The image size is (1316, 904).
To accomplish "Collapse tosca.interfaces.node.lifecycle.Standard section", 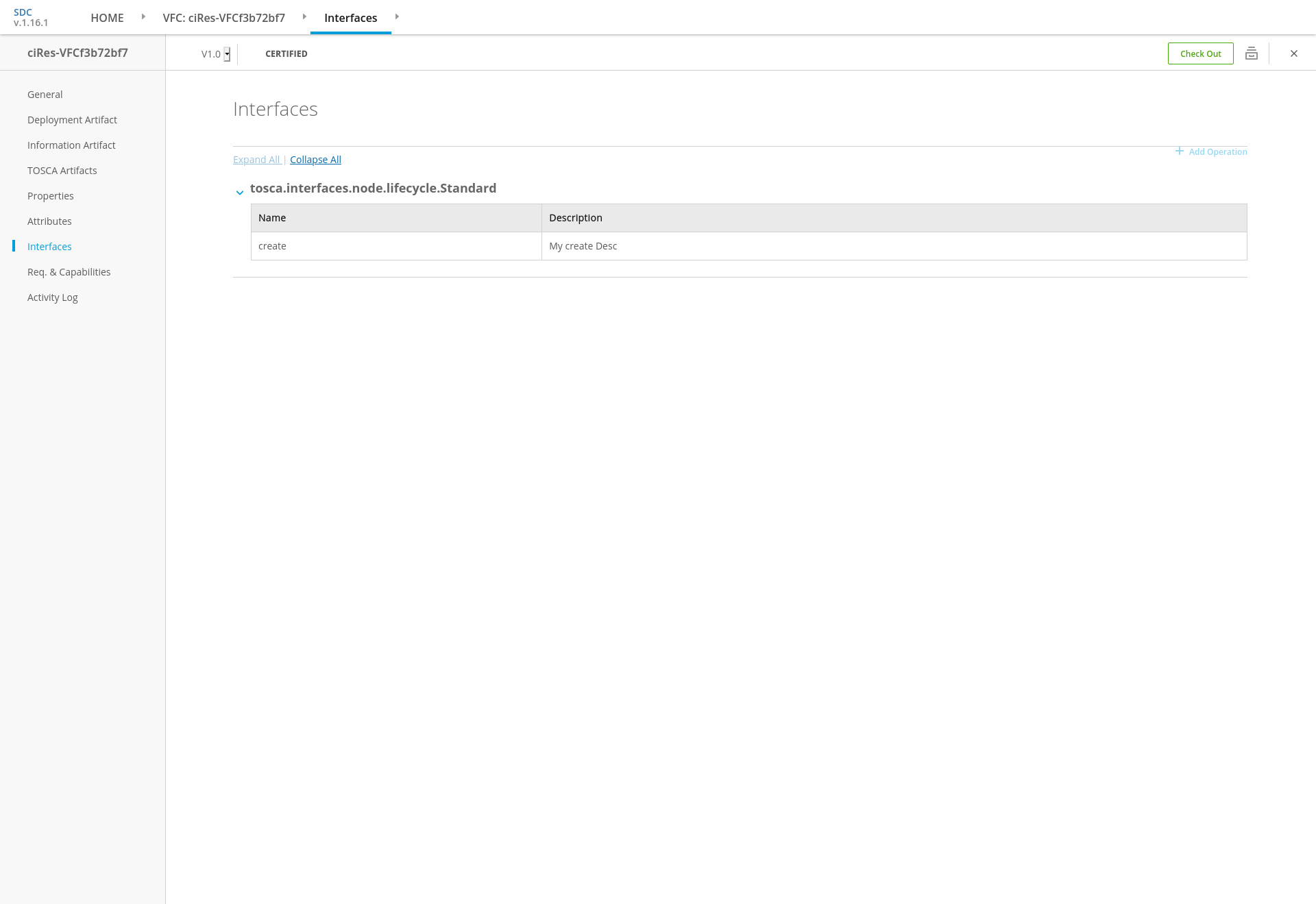I will 240,193.
